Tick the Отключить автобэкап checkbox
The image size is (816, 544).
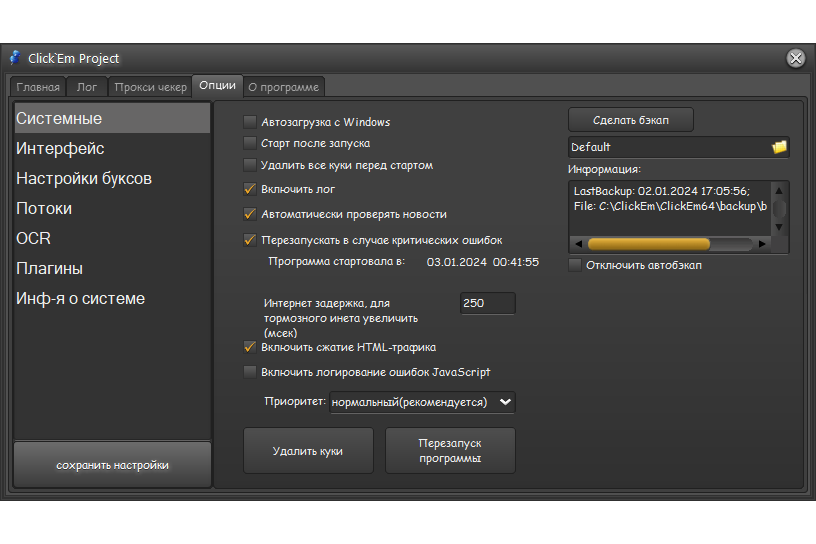pyautogui.click(x=575, y=265)
